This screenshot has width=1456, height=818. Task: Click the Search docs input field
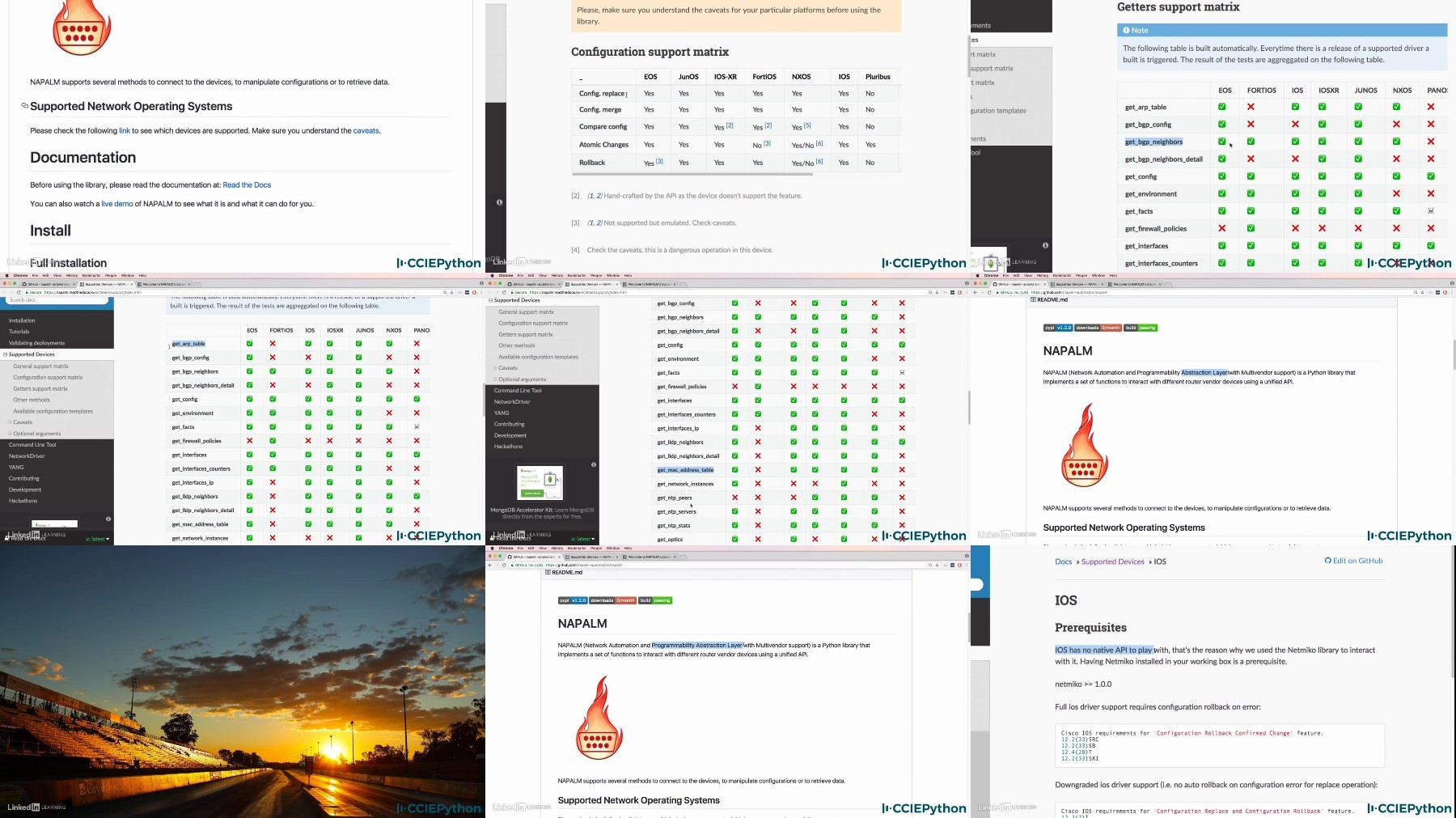[x=55, y=300]
